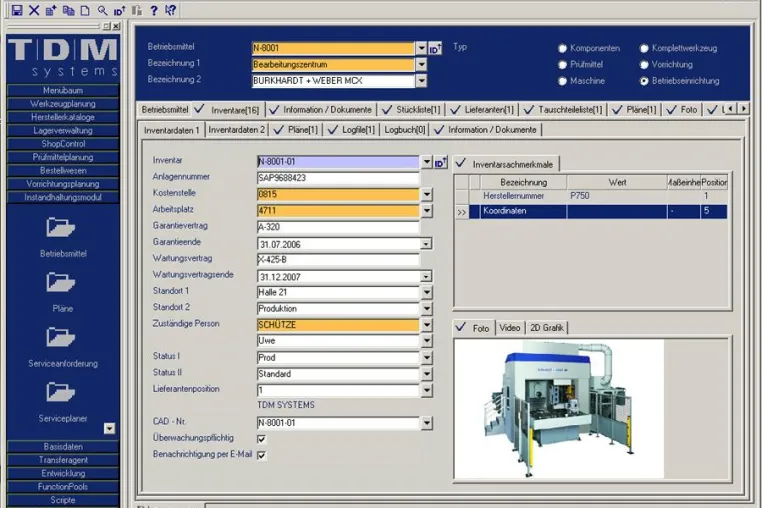
Task: Open the Kostenstelle dropdown arrow
Action: pyautogui.click(x=427, y=194)
